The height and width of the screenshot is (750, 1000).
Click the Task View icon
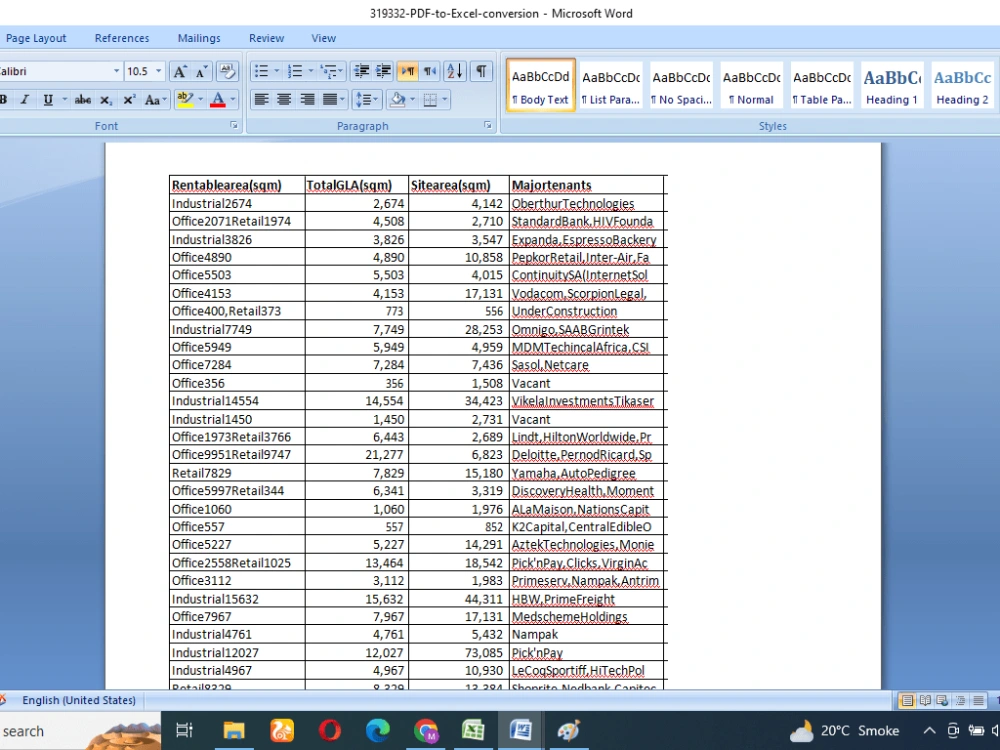[184, 730]
